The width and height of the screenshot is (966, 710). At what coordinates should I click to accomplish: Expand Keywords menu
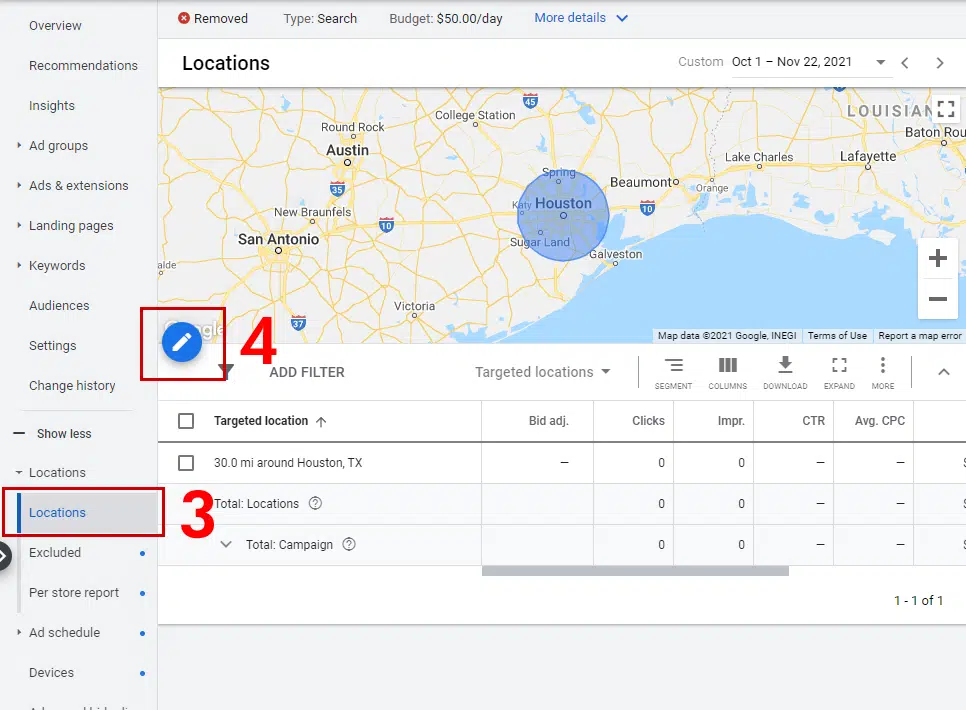pos(19,266)
